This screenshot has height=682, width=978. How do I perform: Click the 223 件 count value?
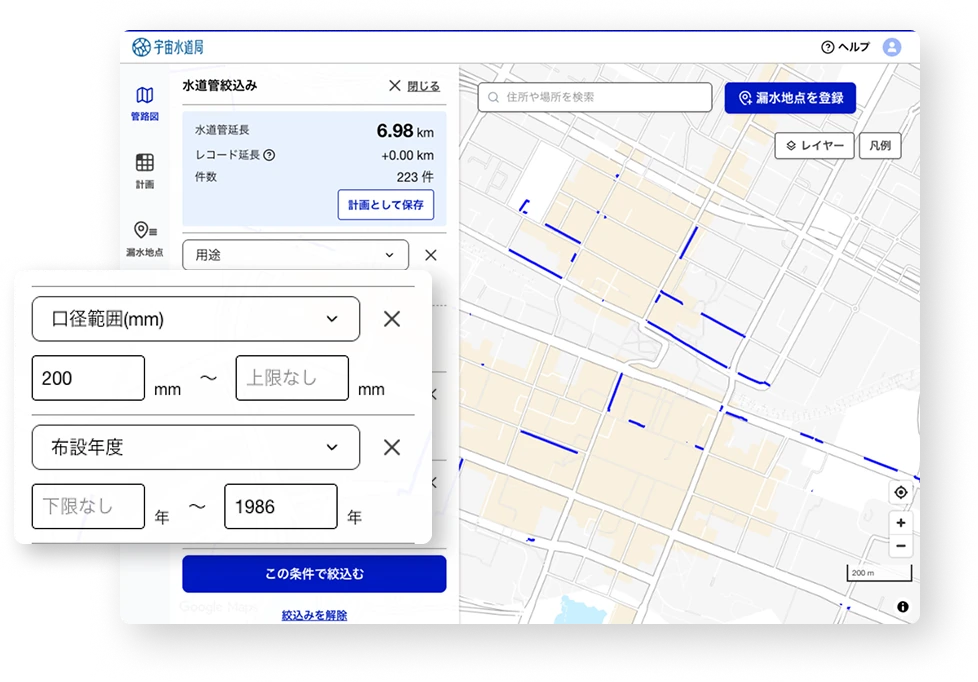pos(415,177)
